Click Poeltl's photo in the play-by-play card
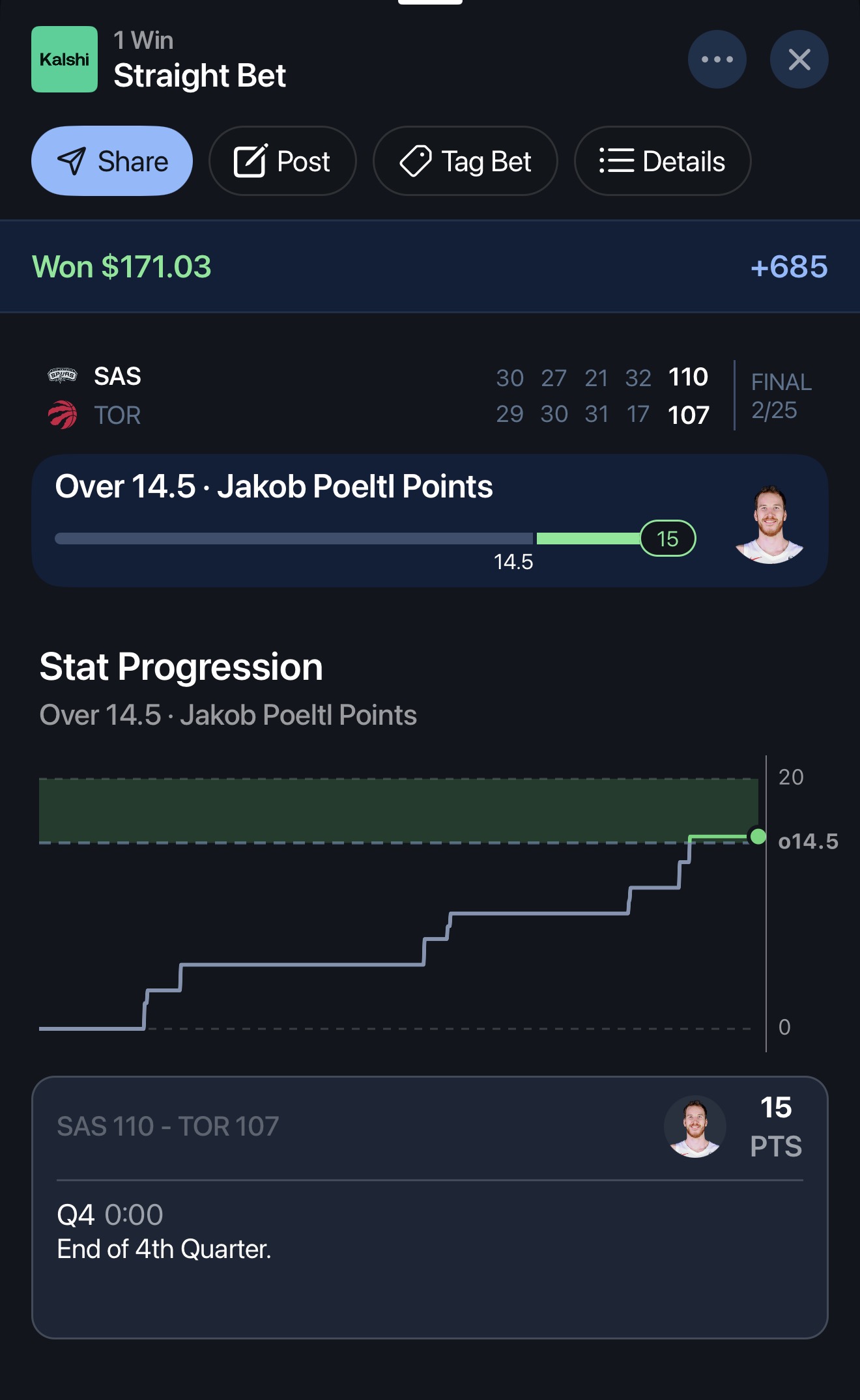 693,1128
